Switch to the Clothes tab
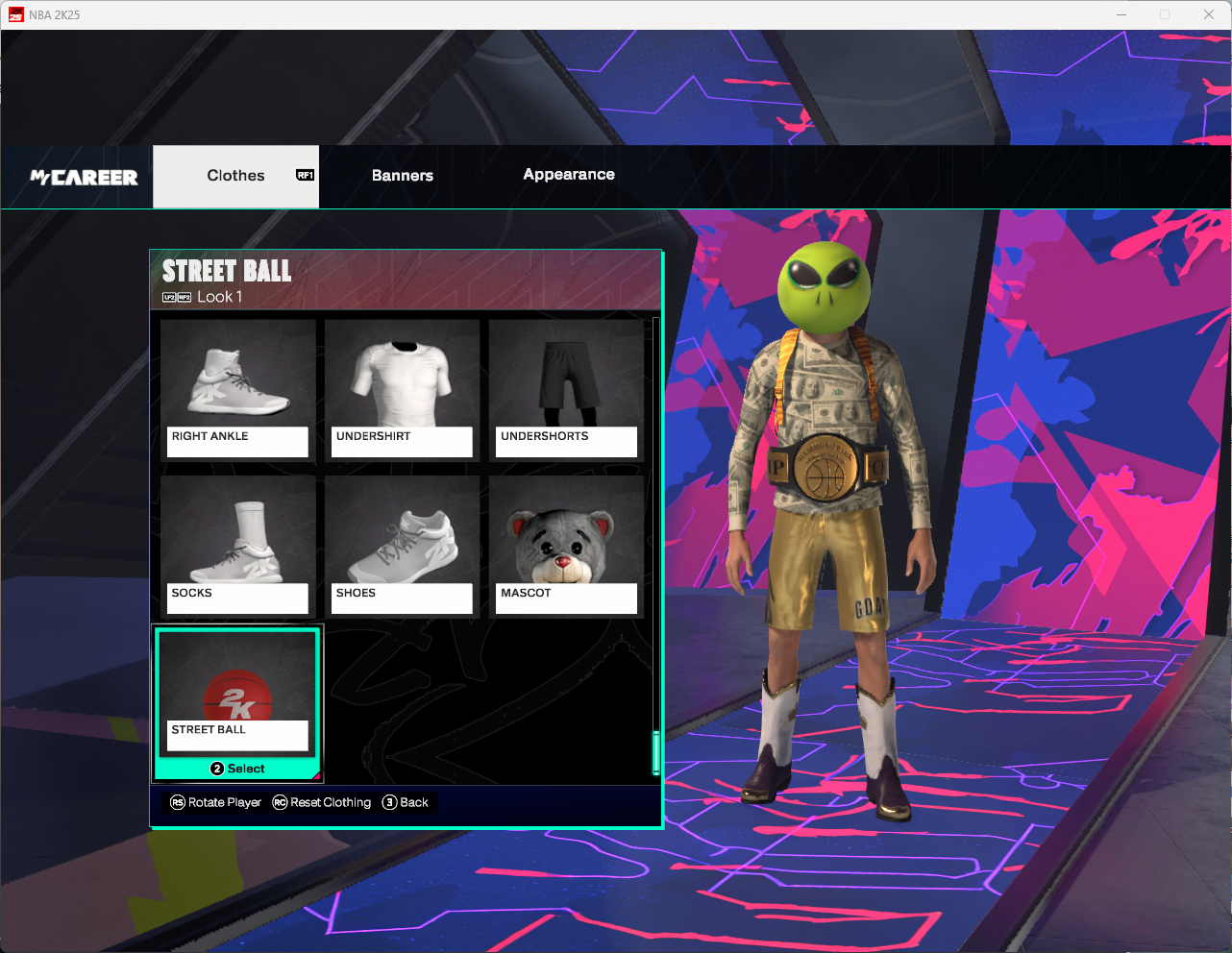The width and height of the screenshot is (1232, 953). click(235, 176)
